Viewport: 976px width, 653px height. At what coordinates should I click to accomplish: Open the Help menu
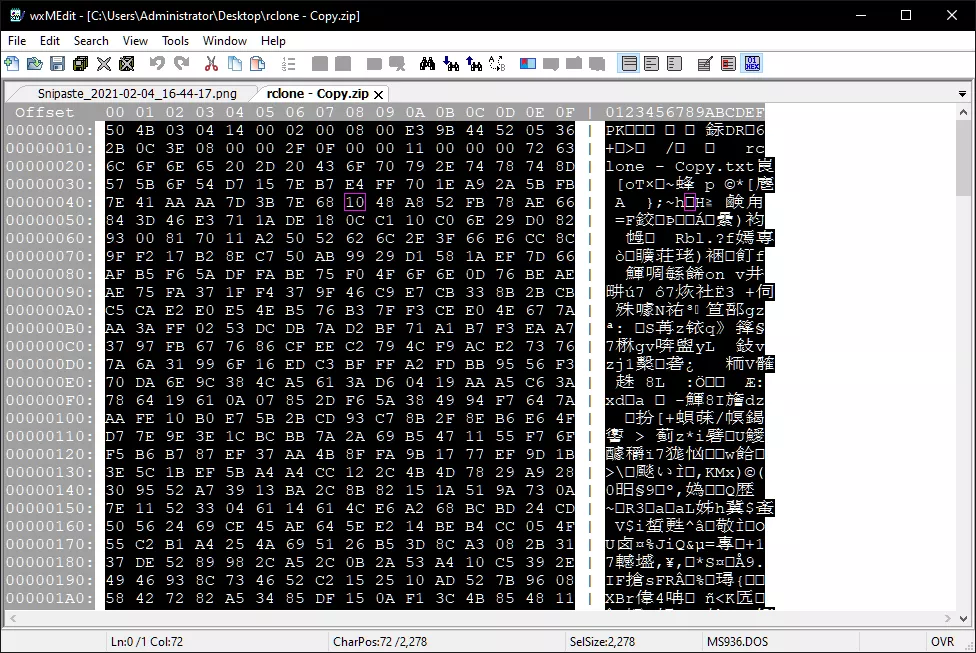tap(273, 40)
